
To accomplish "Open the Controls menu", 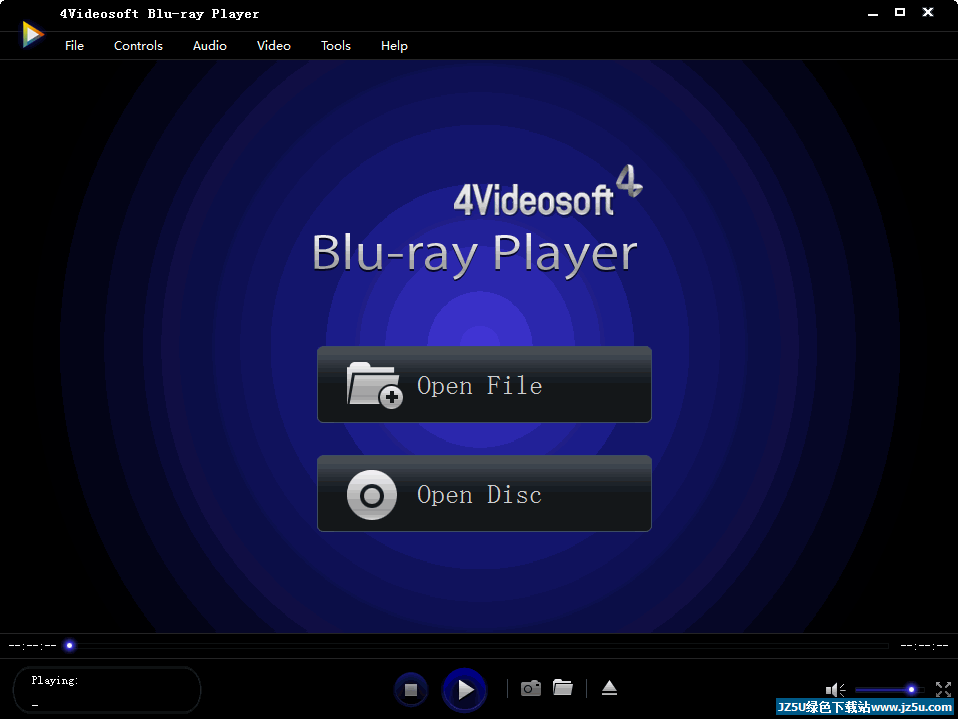I will 138,46.
